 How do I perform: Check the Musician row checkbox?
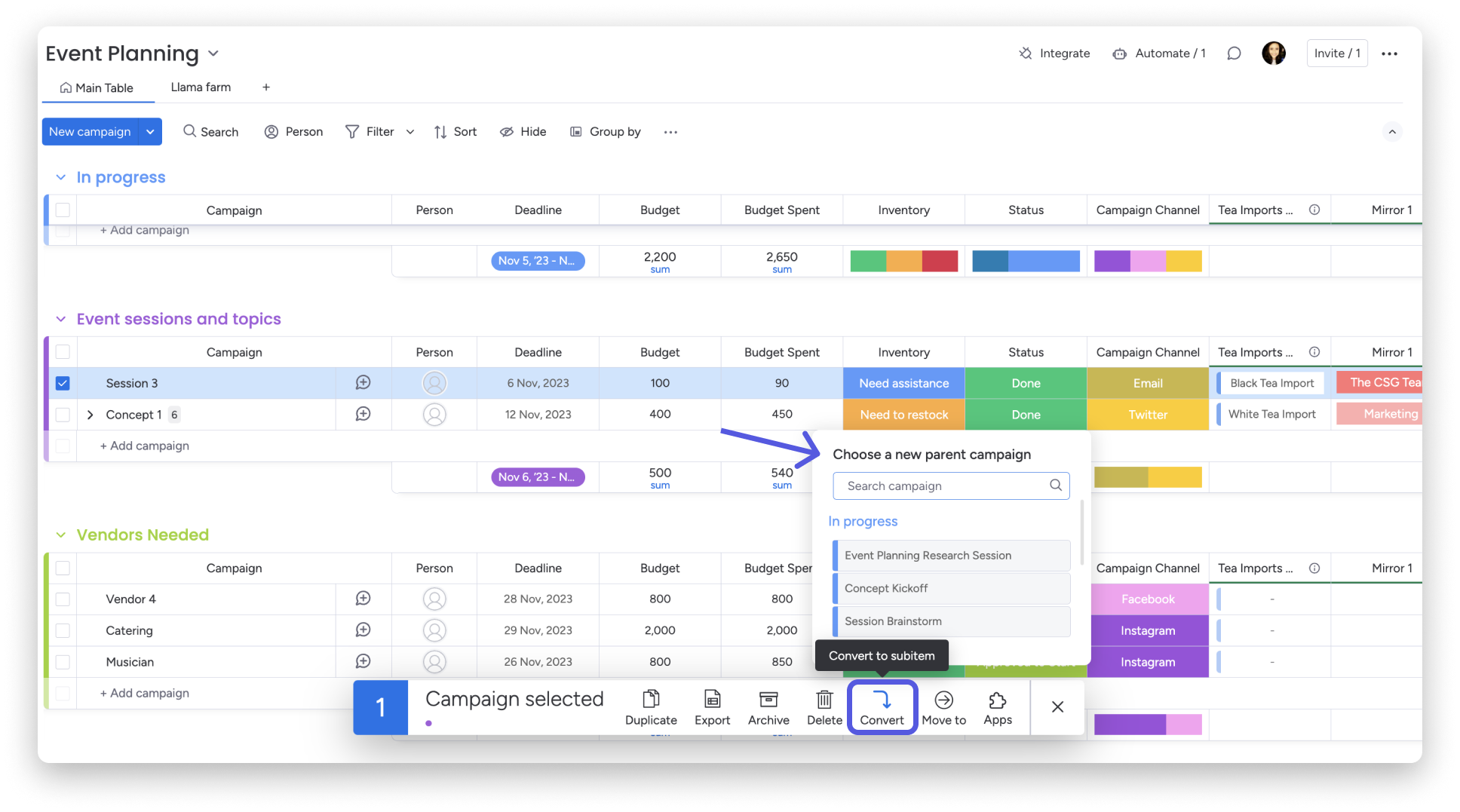63,662
